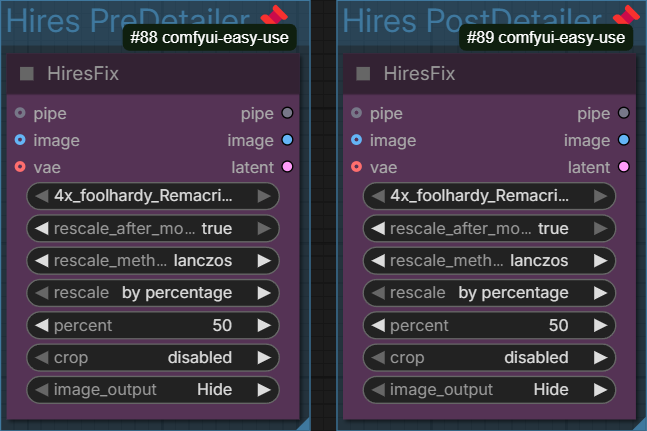This screenshot has height=431, width=647.
Task: Click pipe output socket on PostDetailer HiresFix
Action: (x=624, y=113)
